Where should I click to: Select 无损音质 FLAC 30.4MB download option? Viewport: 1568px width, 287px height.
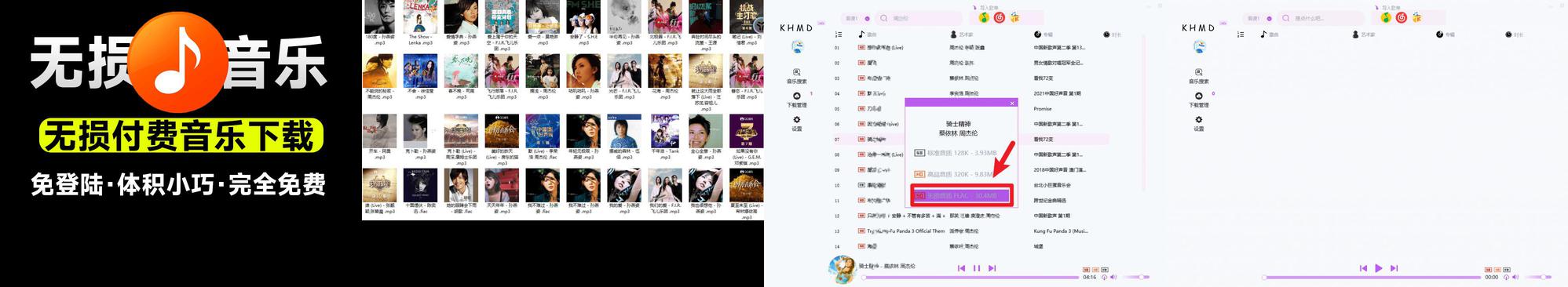(962, 195)
